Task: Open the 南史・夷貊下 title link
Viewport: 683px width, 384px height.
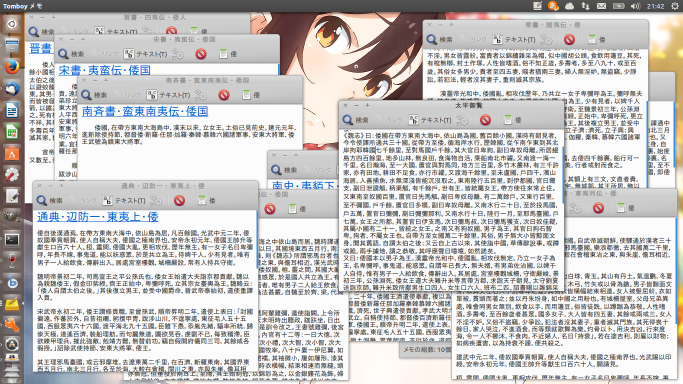Action: tap(304, 185)
